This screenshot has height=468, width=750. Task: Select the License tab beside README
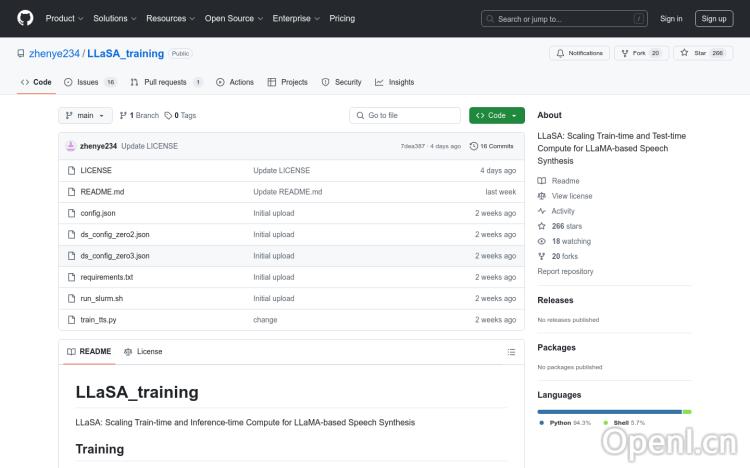tap(143, 352)
